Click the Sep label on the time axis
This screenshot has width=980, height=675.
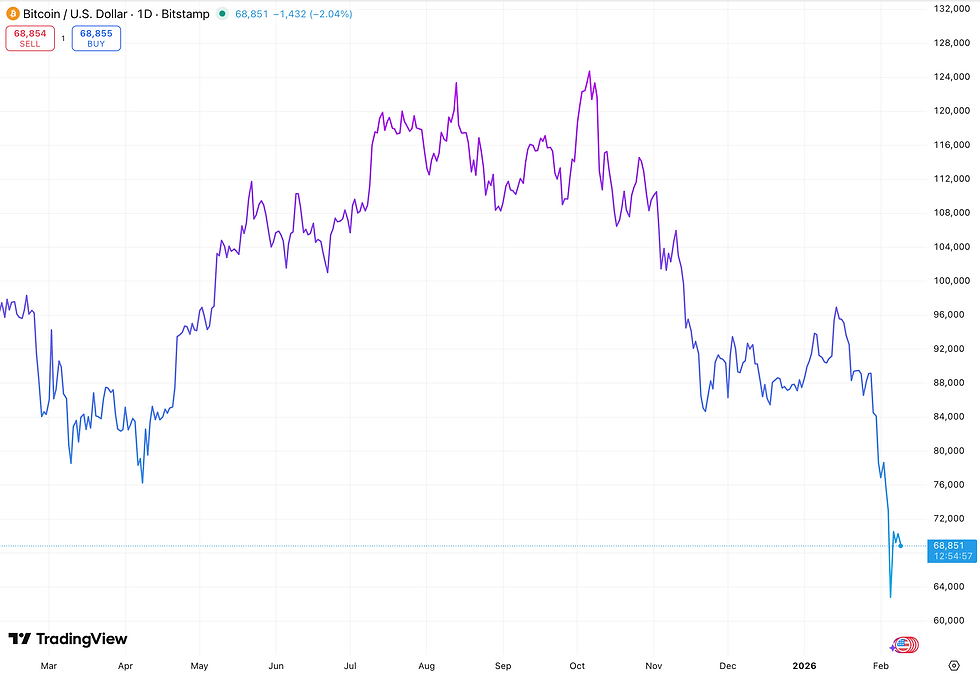(x=503, y=666)
